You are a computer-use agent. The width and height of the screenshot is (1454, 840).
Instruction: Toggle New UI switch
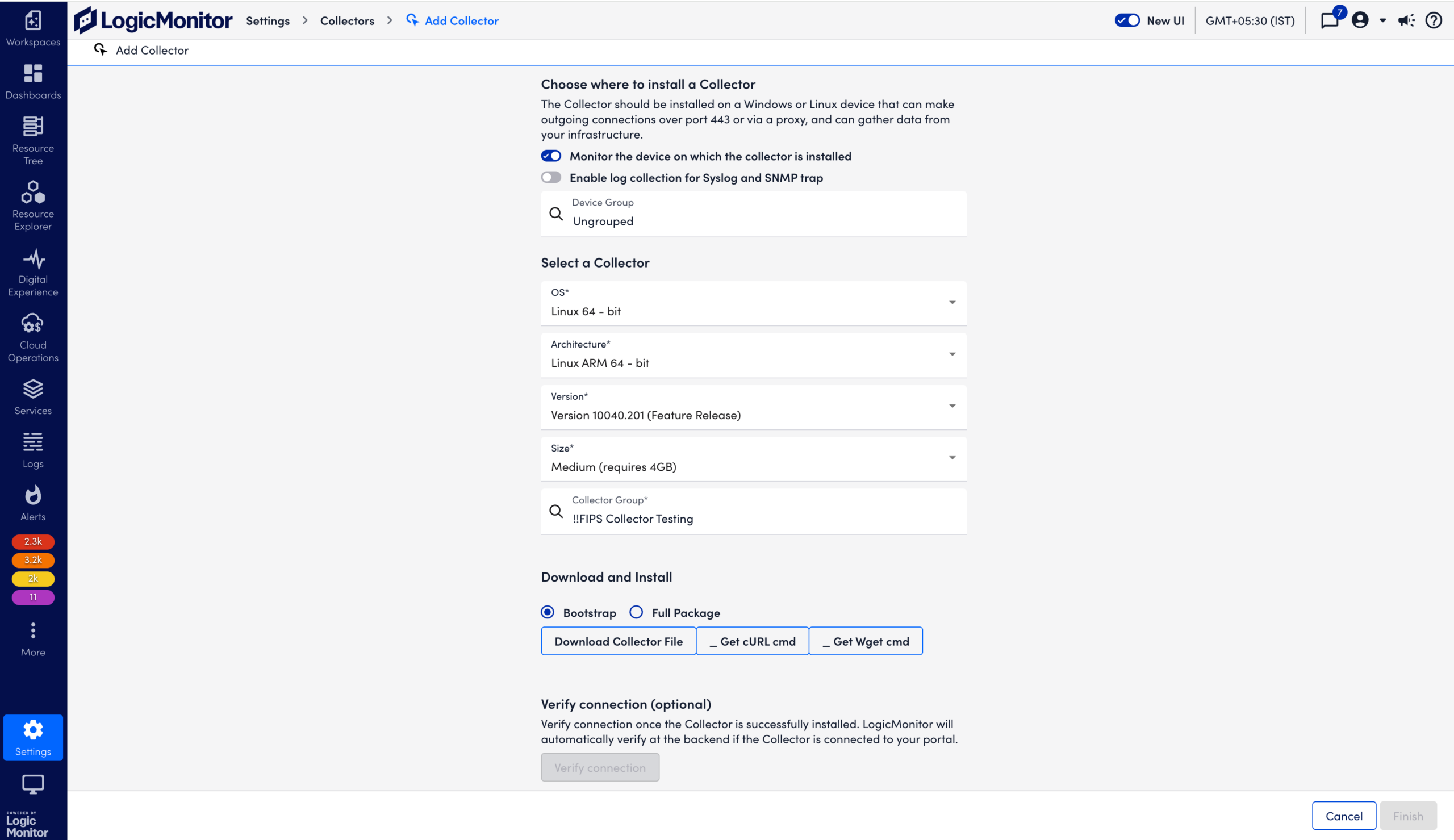(x=1127, y=20)
